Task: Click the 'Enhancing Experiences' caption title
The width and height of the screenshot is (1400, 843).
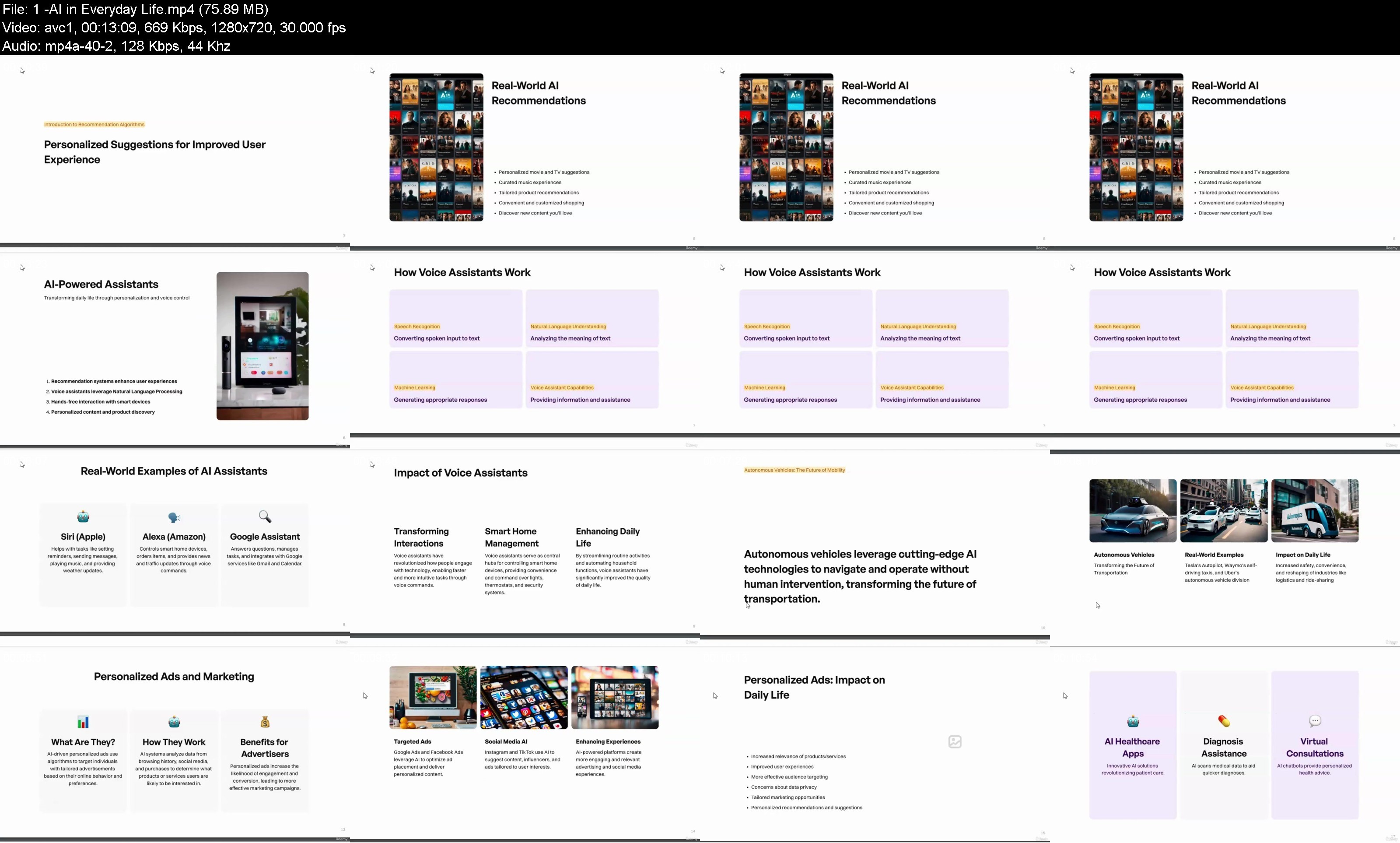Action: click(608, 741)
